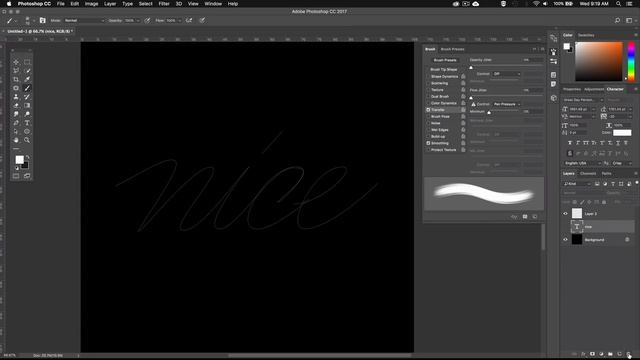Select the Ellipse shape tool
Screen dimensions: 640x360
[27, 131]
